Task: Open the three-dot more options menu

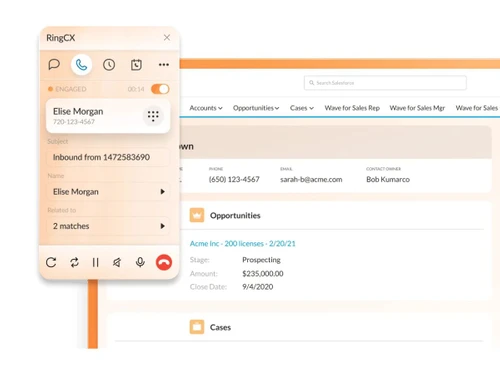Action: tap(164, 65)
